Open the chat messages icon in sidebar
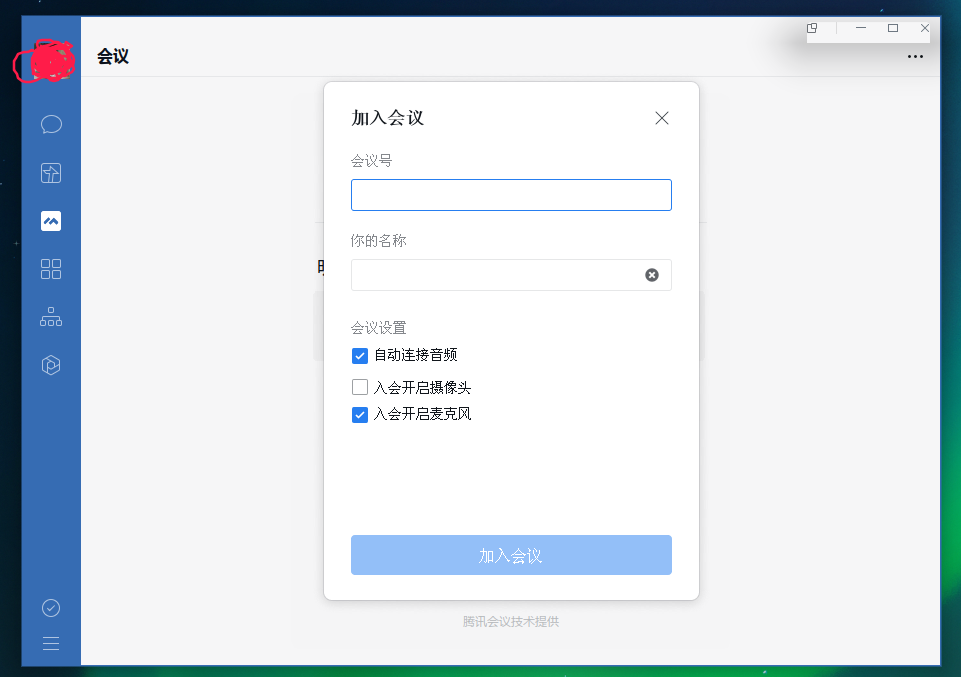The height and width of the screenshot is (677, 961). pyautogui.click(x=50, y=124)
